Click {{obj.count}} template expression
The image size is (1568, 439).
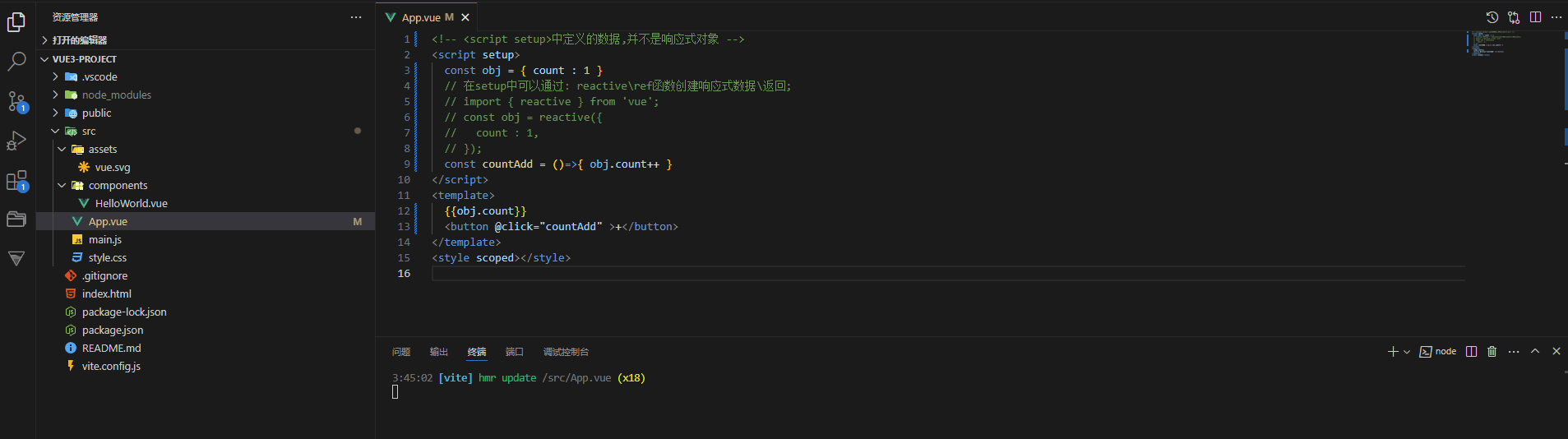click(x=485, y=211)
